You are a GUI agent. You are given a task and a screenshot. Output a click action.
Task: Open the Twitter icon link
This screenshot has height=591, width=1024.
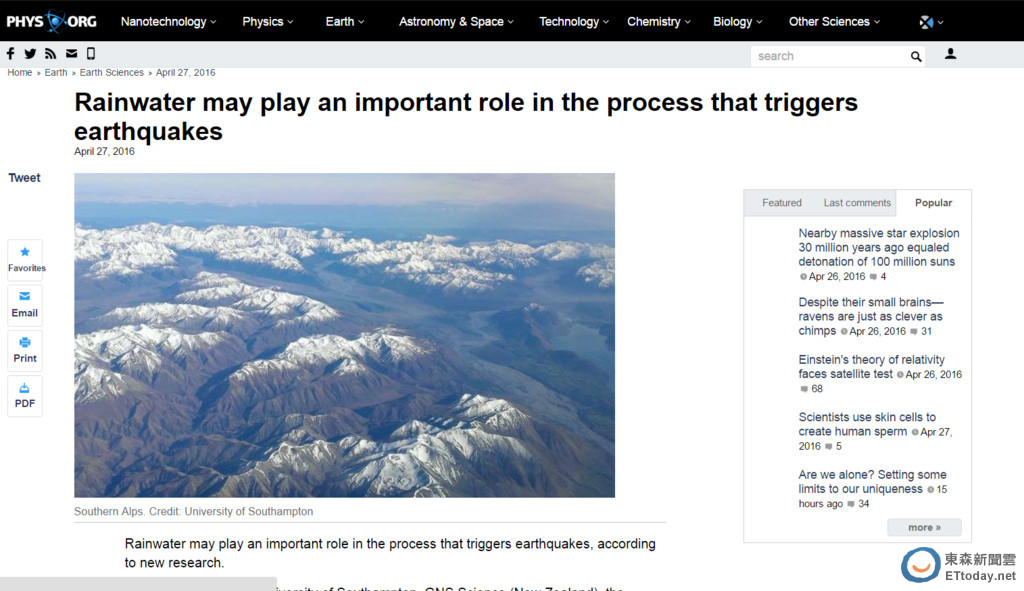point(30,54)
